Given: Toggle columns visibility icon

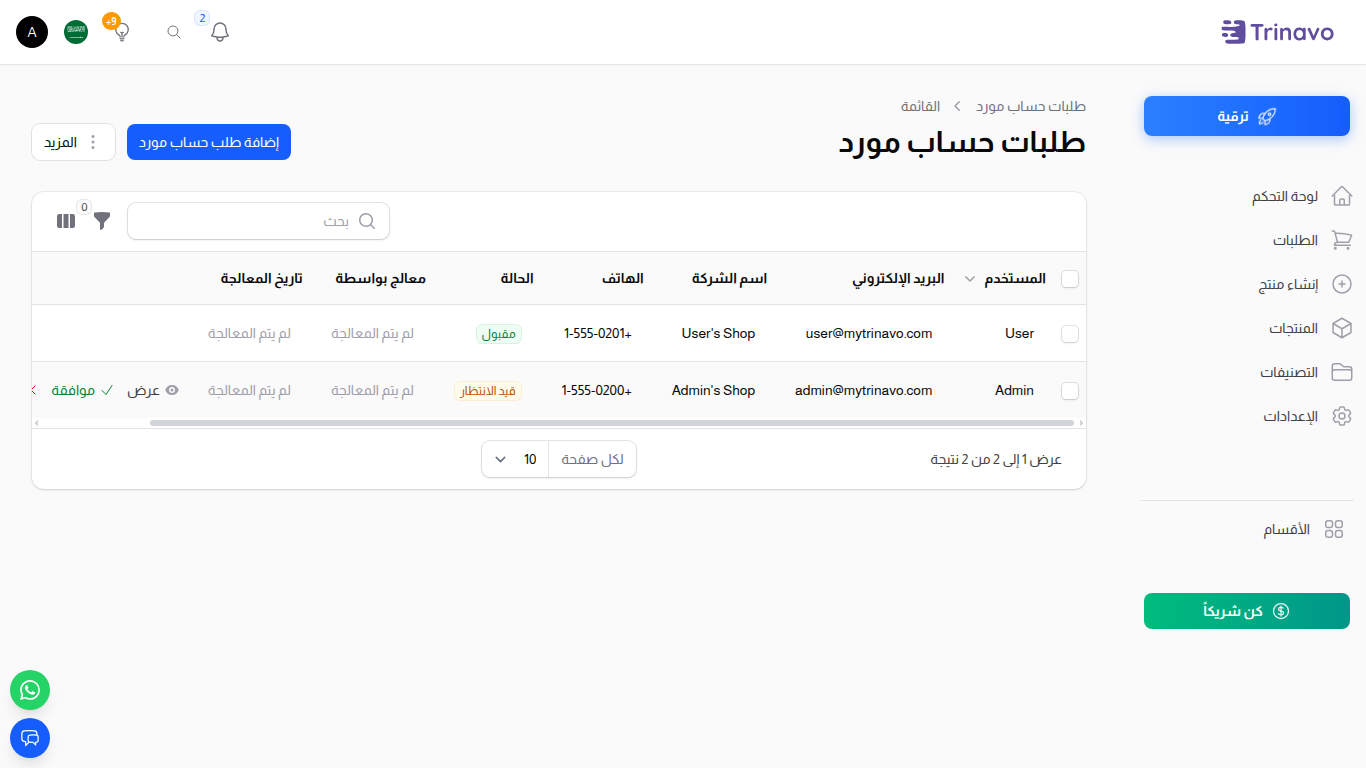Looking at the screenshot, I should [x=66, y=221].
